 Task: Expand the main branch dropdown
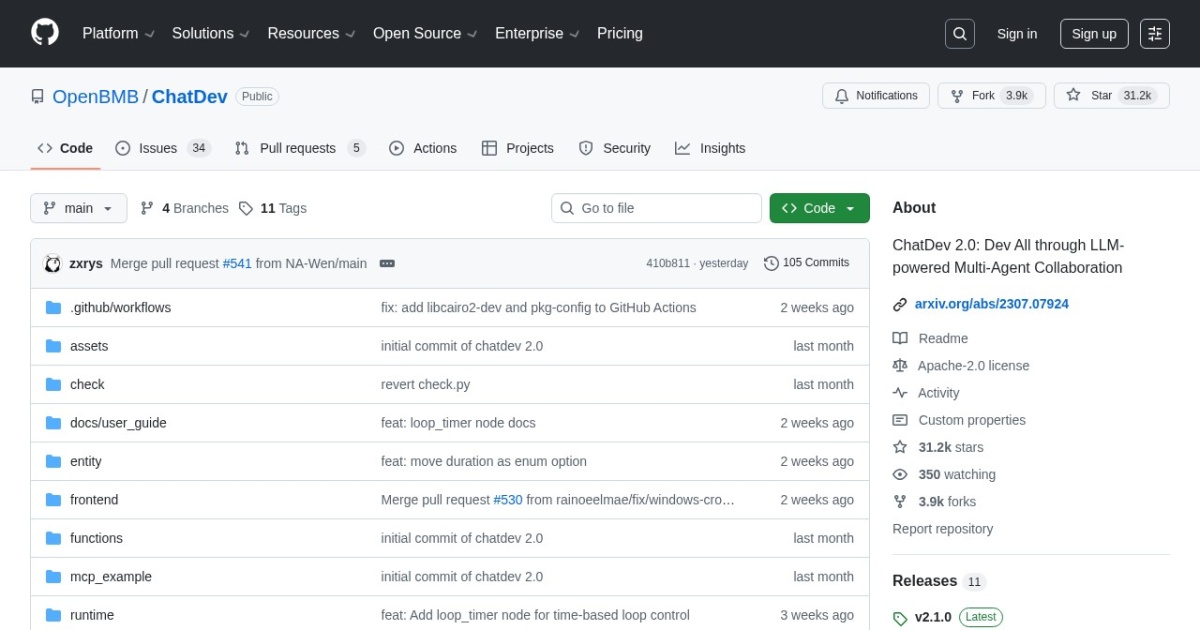pyautogui.click(x=78, y=208)
